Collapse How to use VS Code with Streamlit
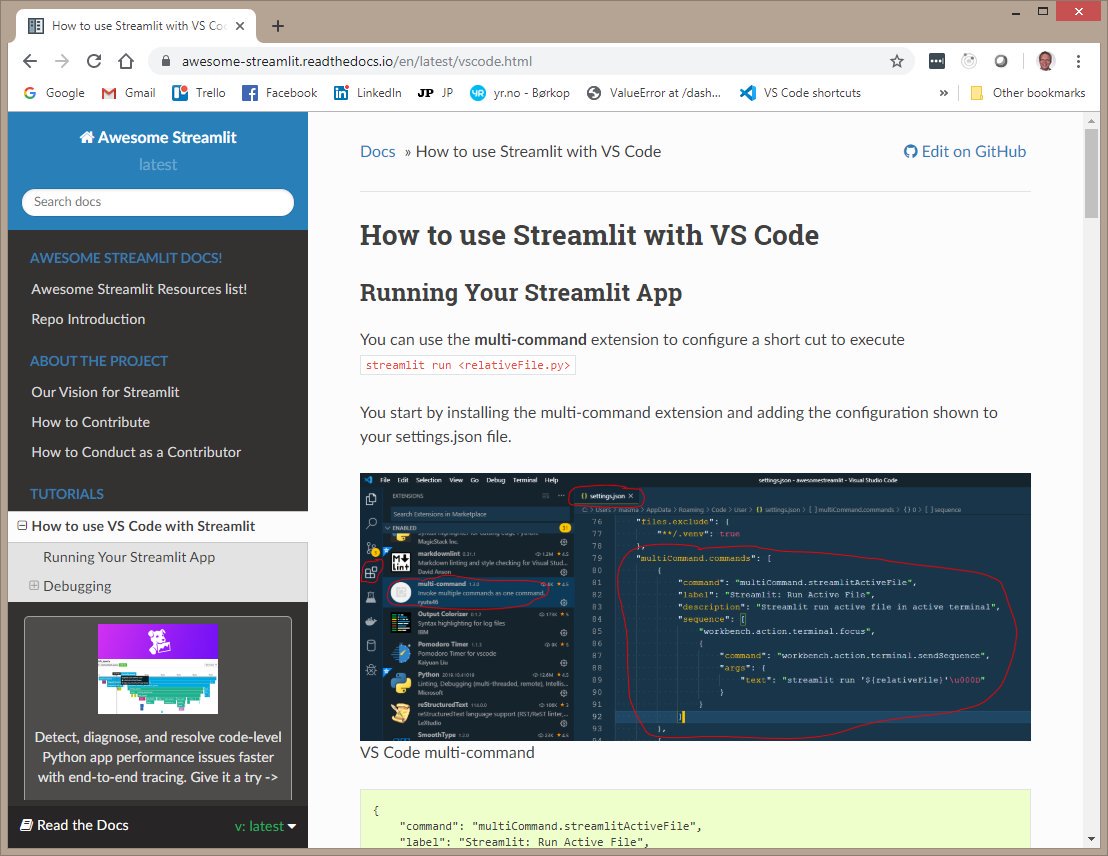 point(22,526)
